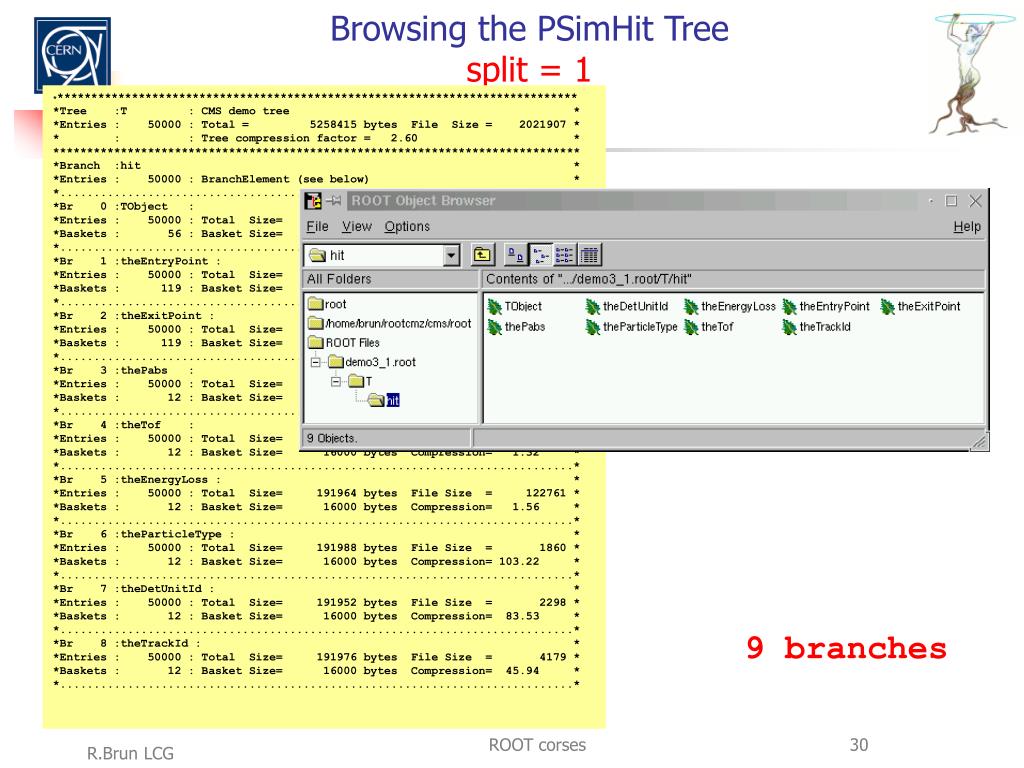Click the 'split = 1' subtitle
Viewport: 1024px width, 768px height.
(528, 70)
